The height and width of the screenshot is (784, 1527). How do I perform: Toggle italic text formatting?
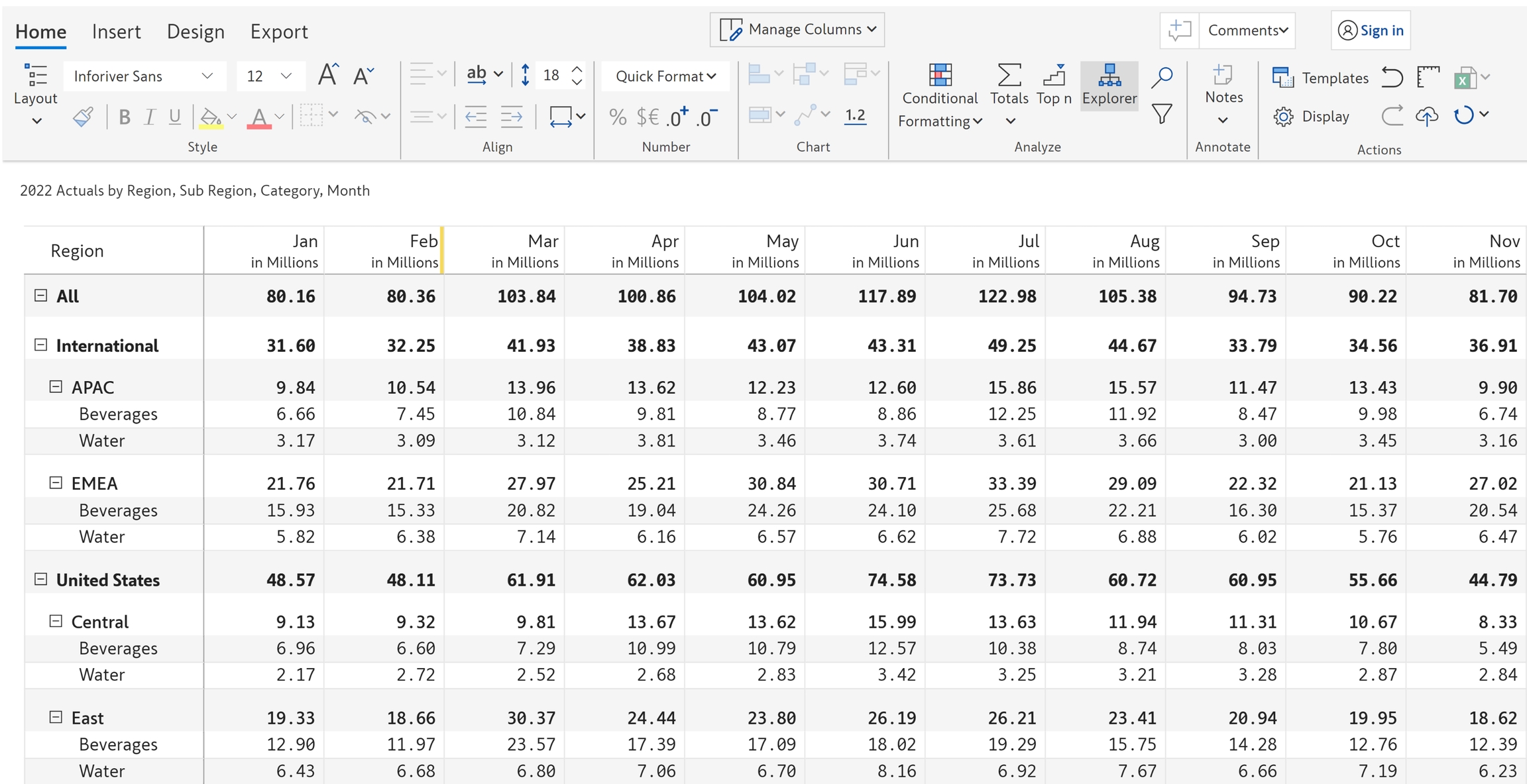coord(150,117)
